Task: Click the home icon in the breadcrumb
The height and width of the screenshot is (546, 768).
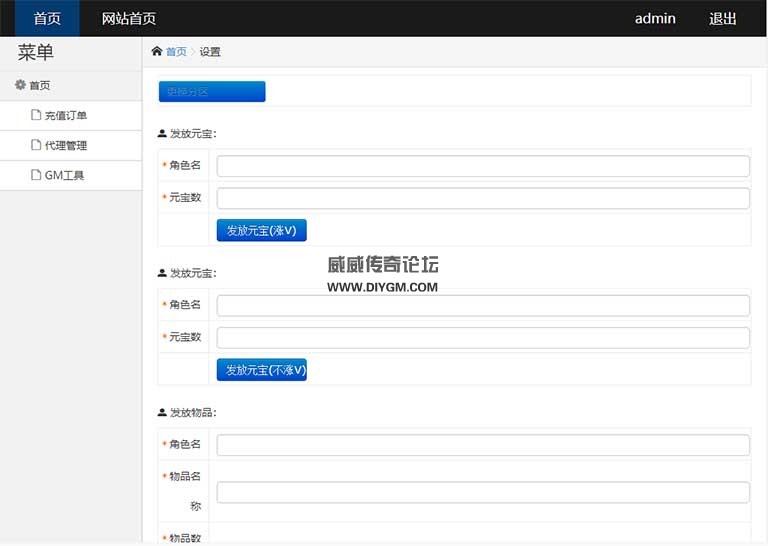Action: click(157, 51)
